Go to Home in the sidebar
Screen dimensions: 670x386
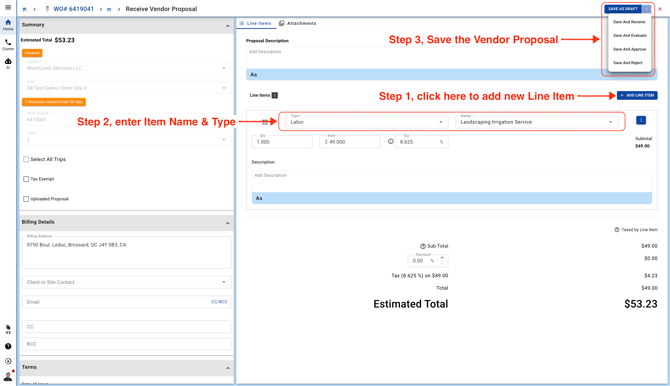(8, 25)
